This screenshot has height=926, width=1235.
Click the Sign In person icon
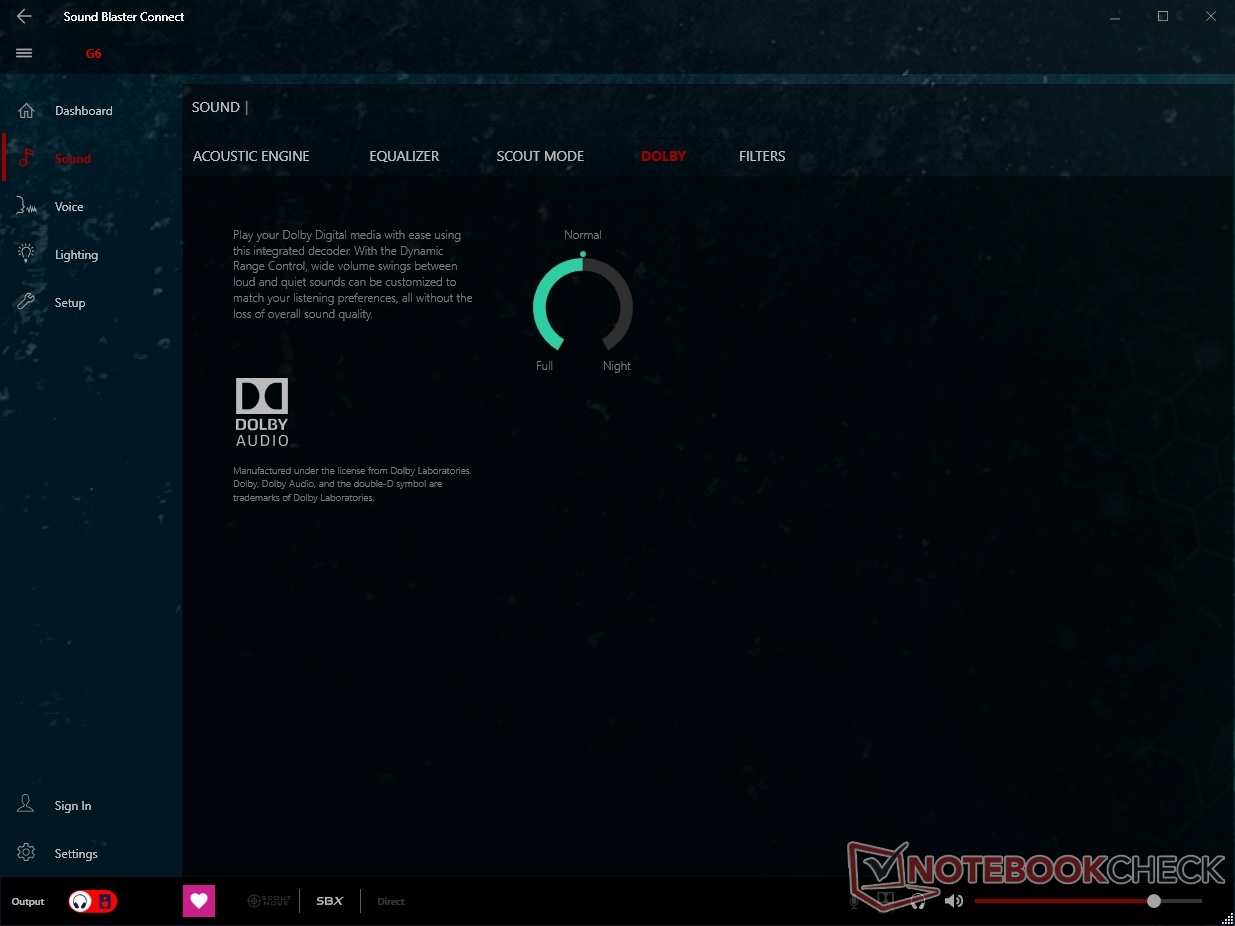coord(26,805)
